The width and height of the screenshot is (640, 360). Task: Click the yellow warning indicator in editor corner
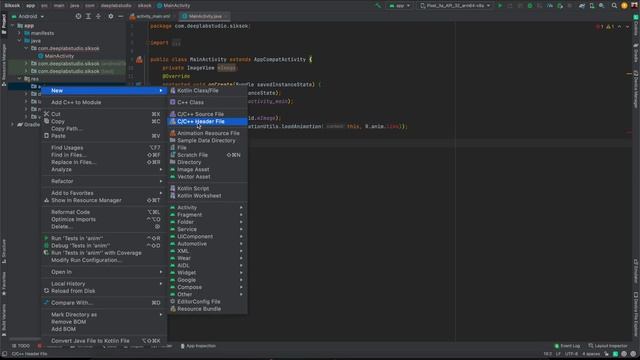[x=610, y=27]
